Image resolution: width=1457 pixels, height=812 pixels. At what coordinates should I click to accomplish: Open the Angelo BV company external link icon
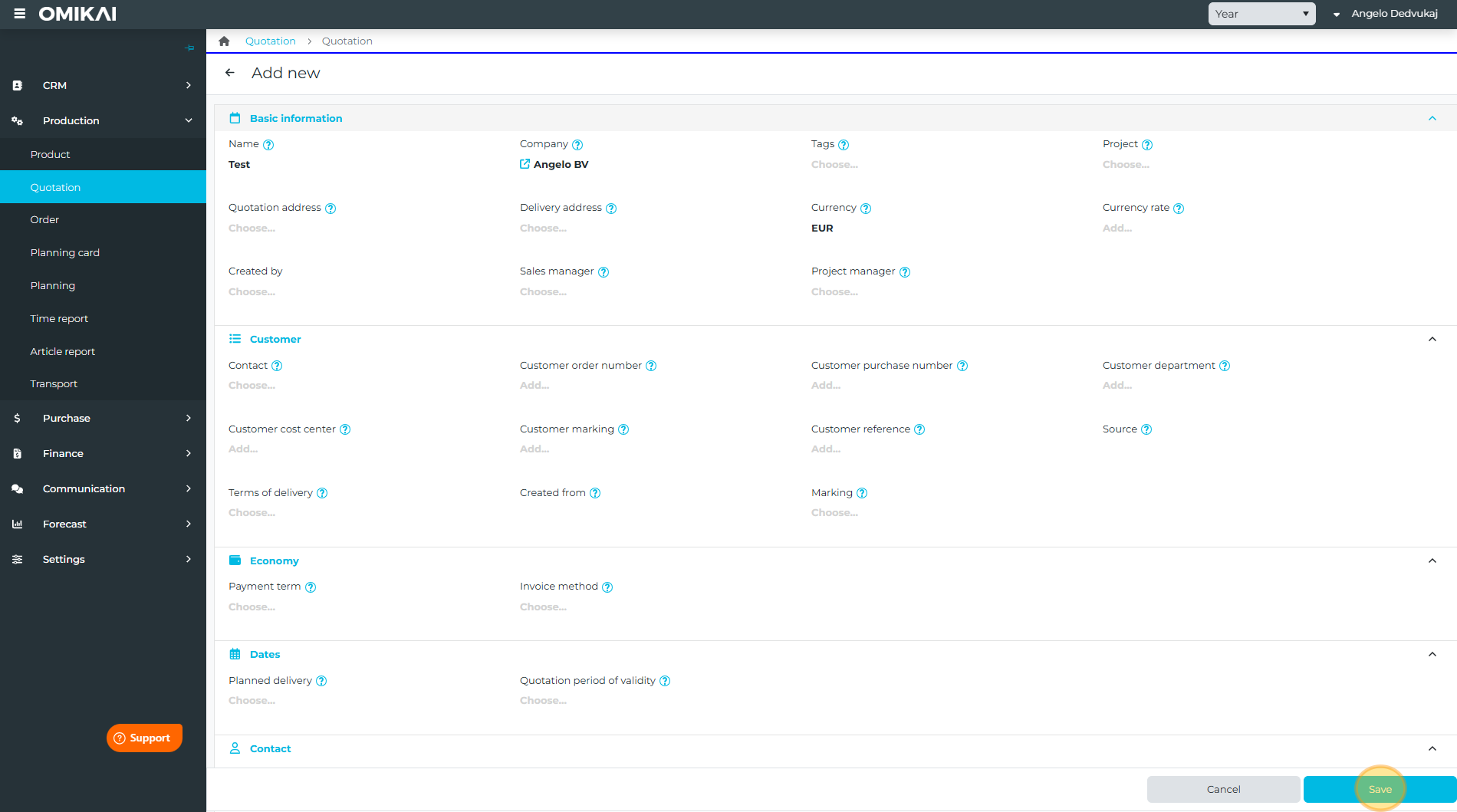[525, 164]
